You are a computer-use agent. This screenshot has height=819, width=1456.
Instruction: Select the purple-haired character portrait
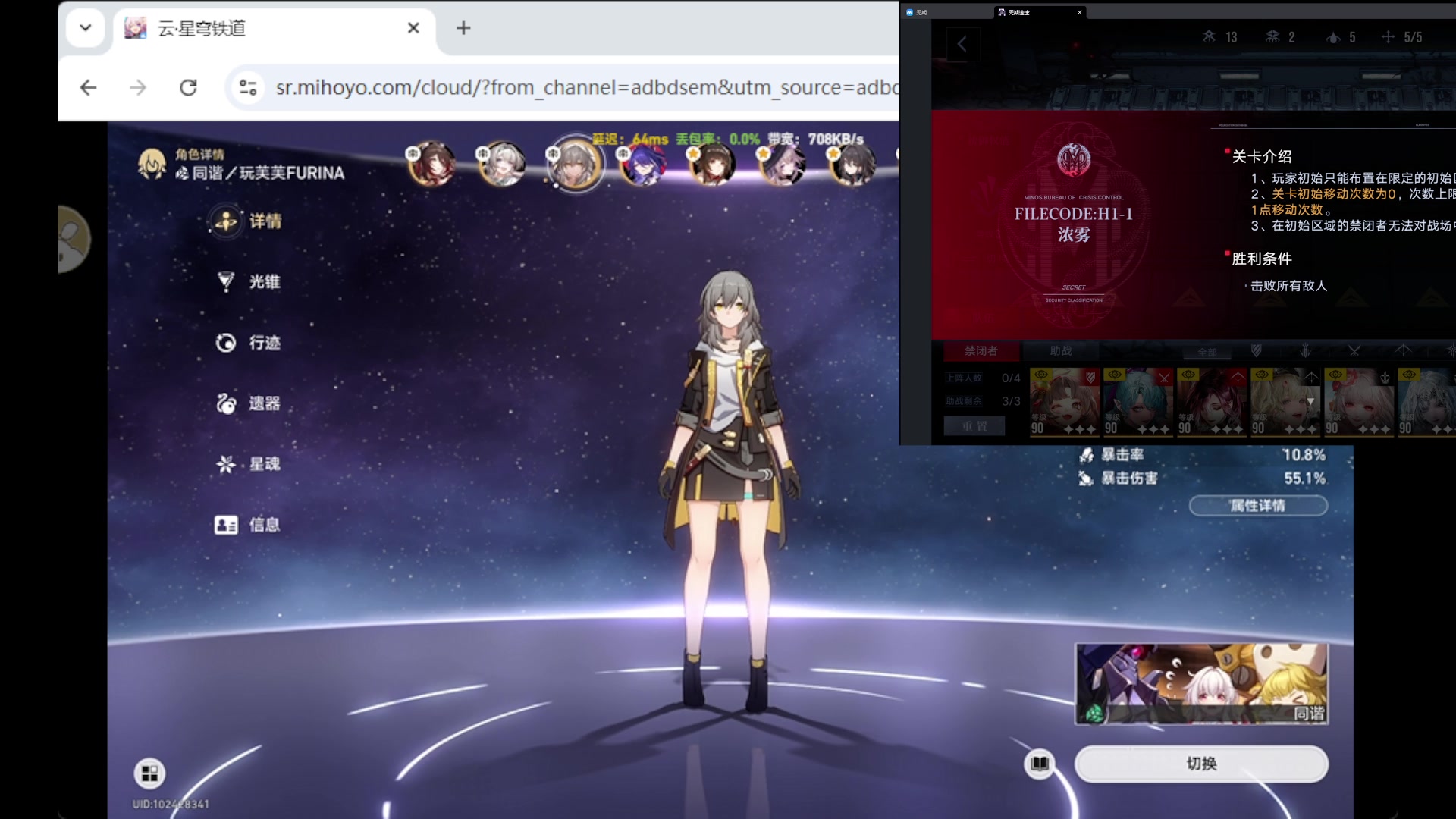(642, 164)
